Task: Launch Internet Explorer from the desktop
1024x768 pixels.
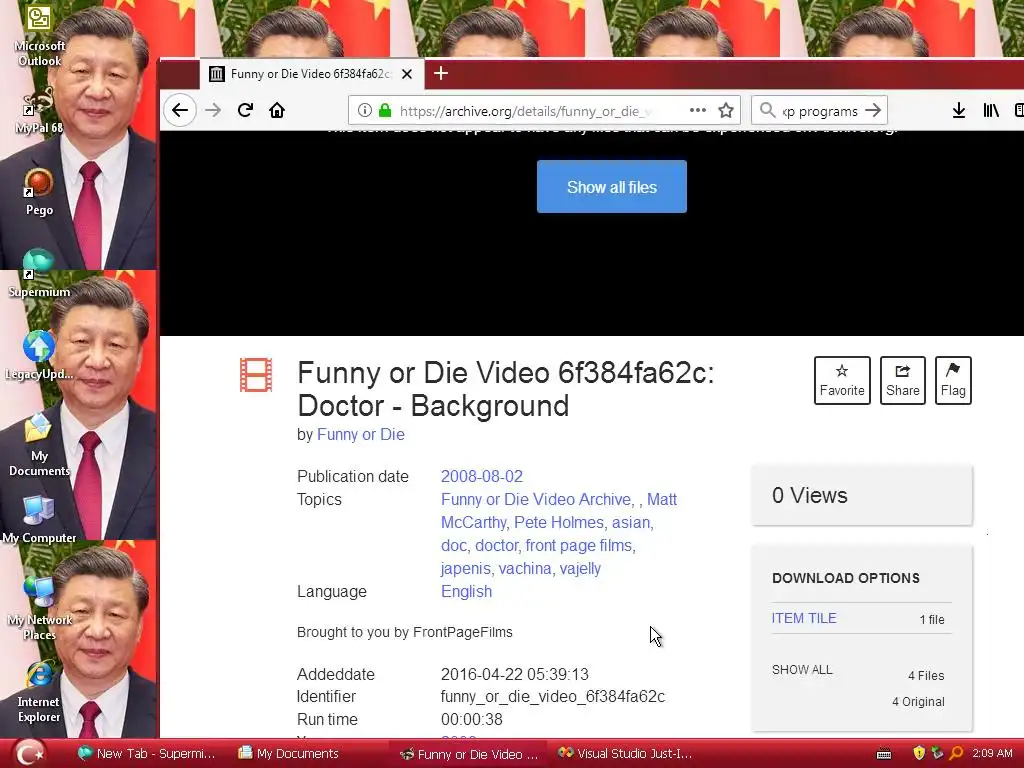Action: (x=39, y=692)
